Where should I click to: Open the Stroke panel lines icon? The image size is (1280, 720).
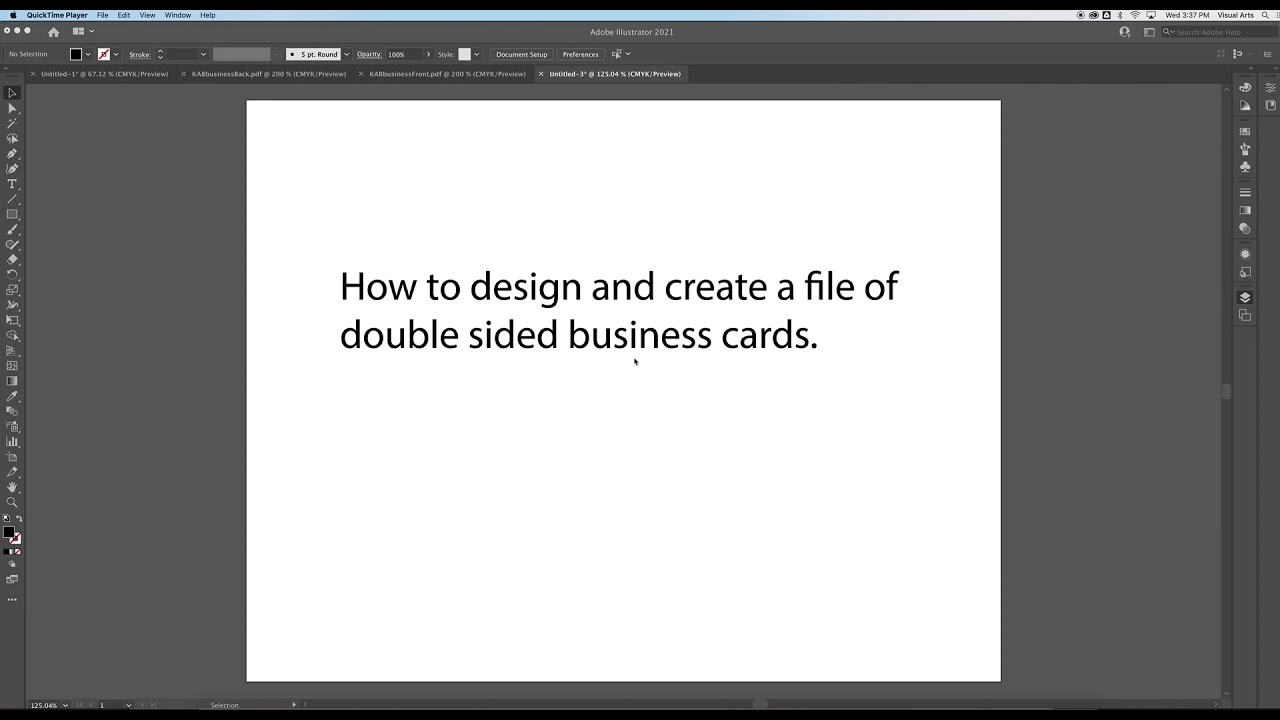(1245, 192)
